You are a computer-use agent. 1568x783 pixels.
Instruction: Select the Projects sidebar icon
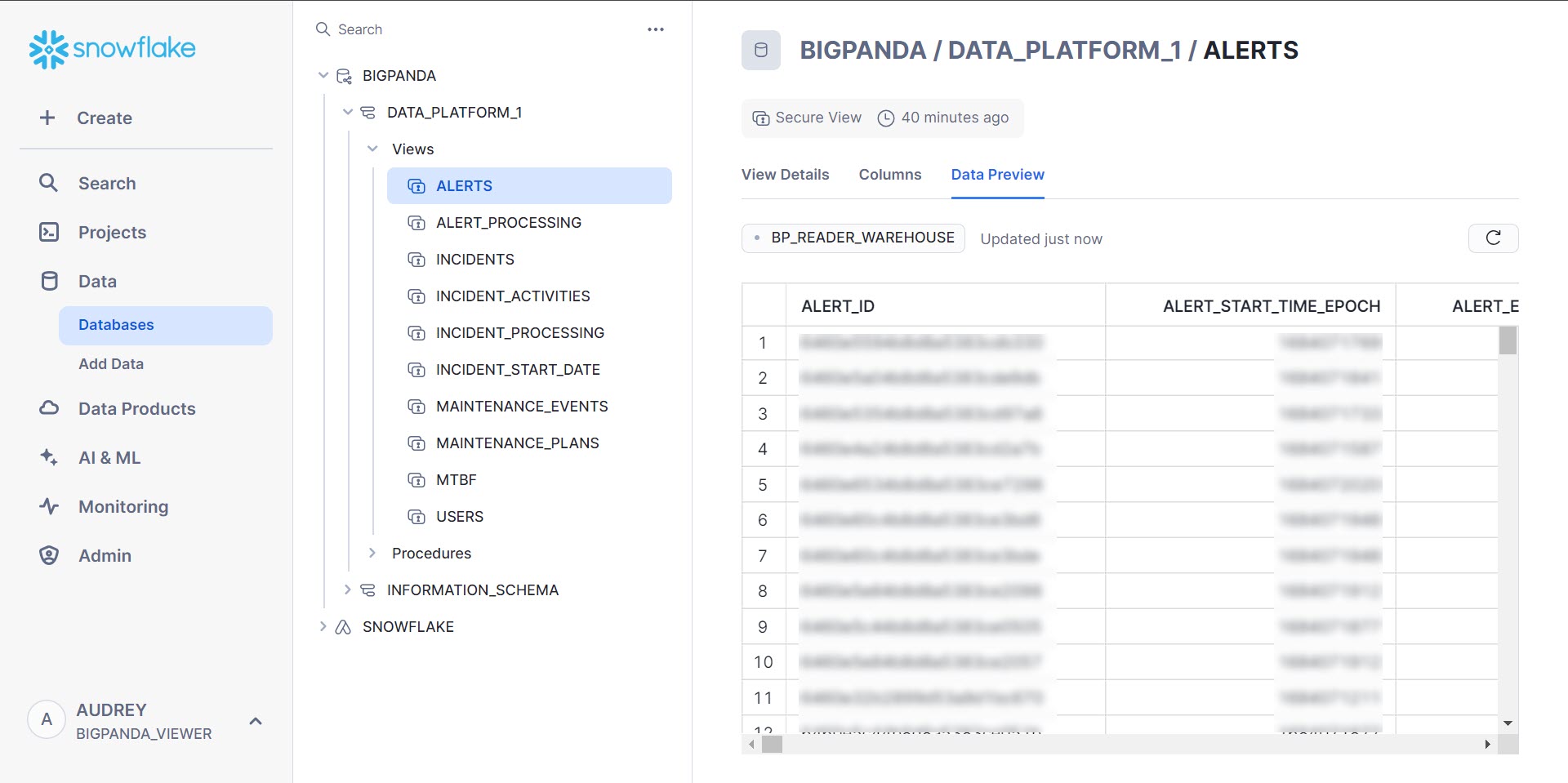tap(48, 232)
